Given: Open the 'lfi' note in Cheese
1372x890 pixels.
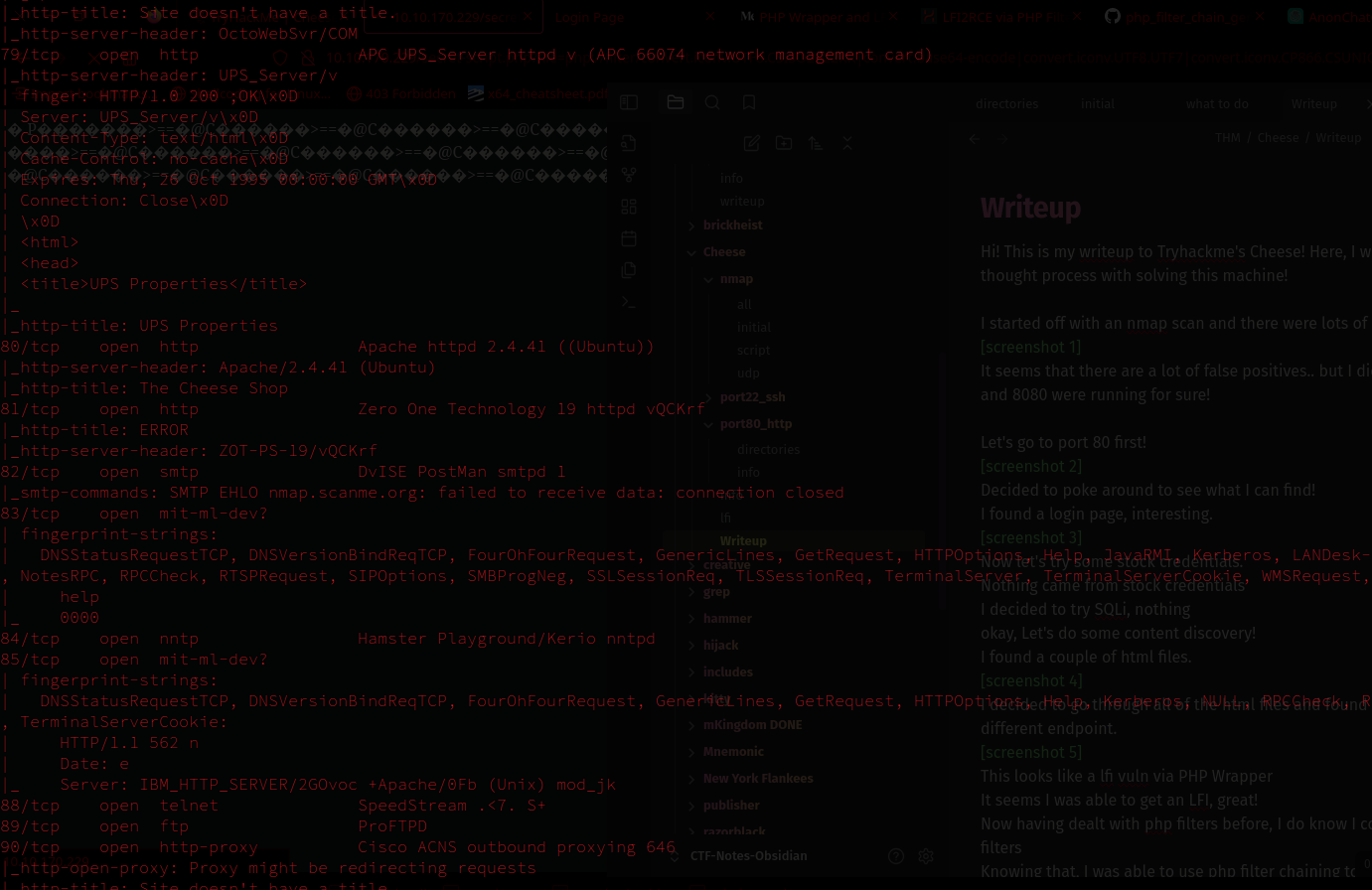Looking at the screenshot, I should 725,518.
